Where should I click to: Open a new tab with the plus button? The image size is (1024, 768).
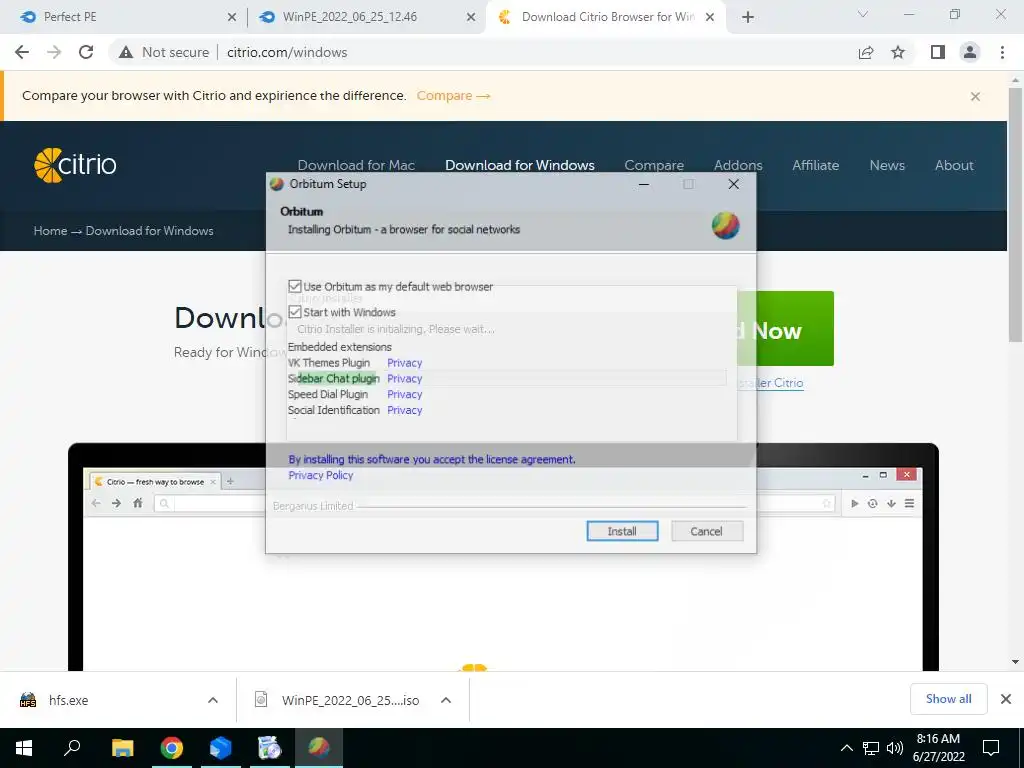pos(748,17)
